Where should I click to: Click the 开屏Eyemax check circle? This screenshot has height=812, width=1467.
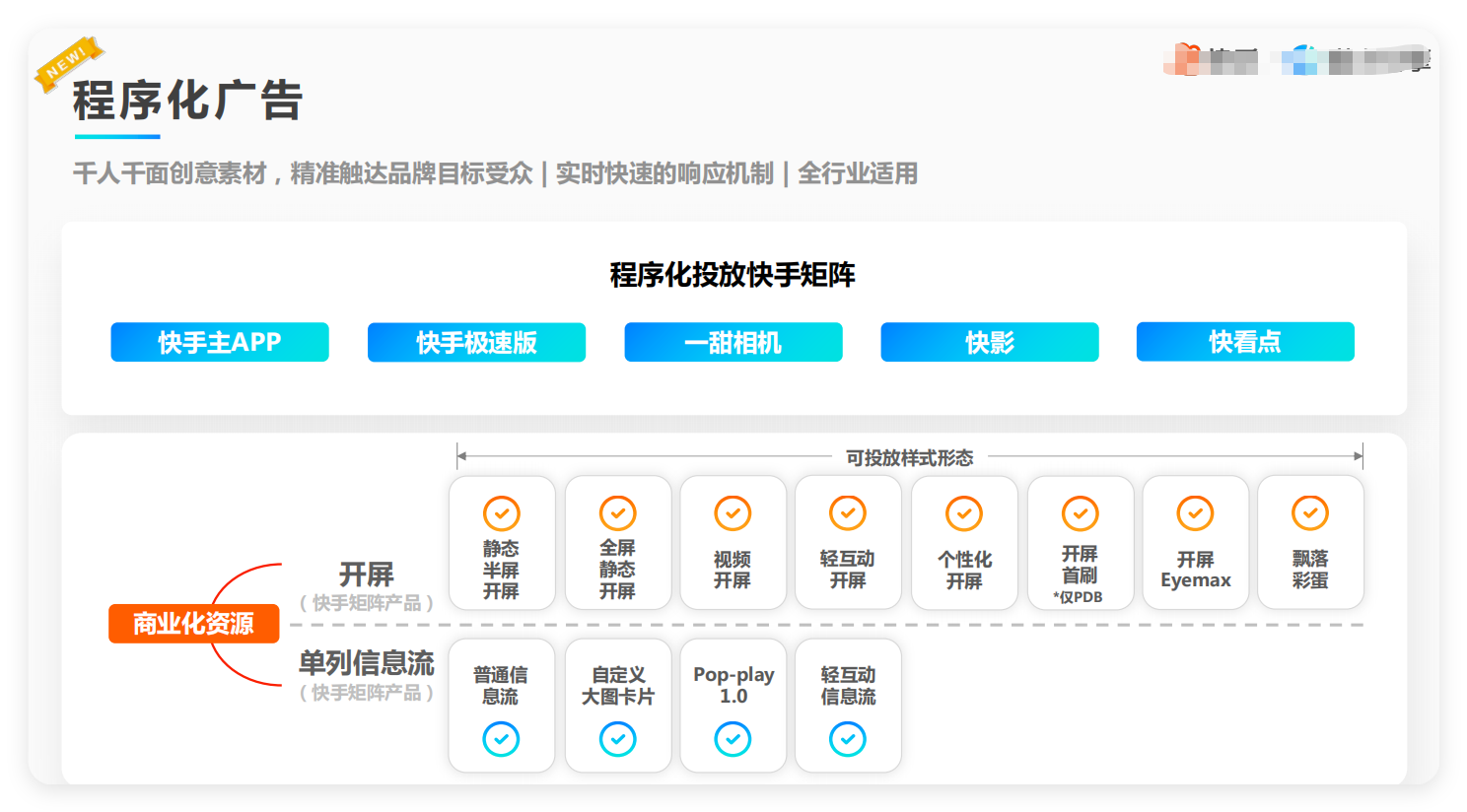coord(1195,512)
